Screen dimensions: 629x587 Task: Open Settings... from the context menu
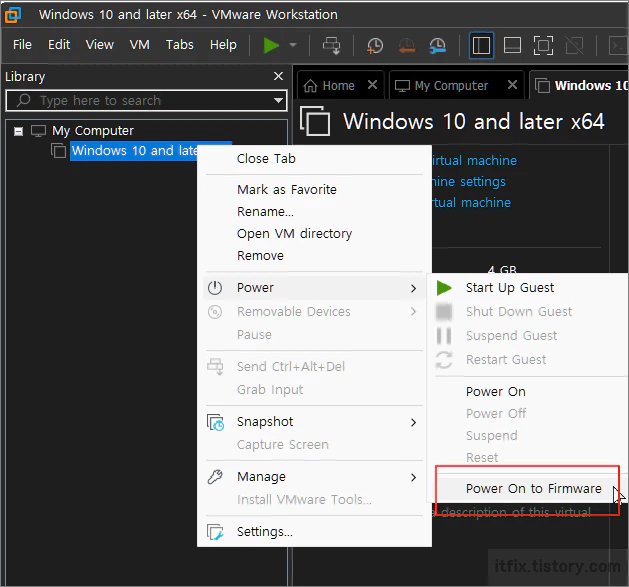click(x=314, y=532)
